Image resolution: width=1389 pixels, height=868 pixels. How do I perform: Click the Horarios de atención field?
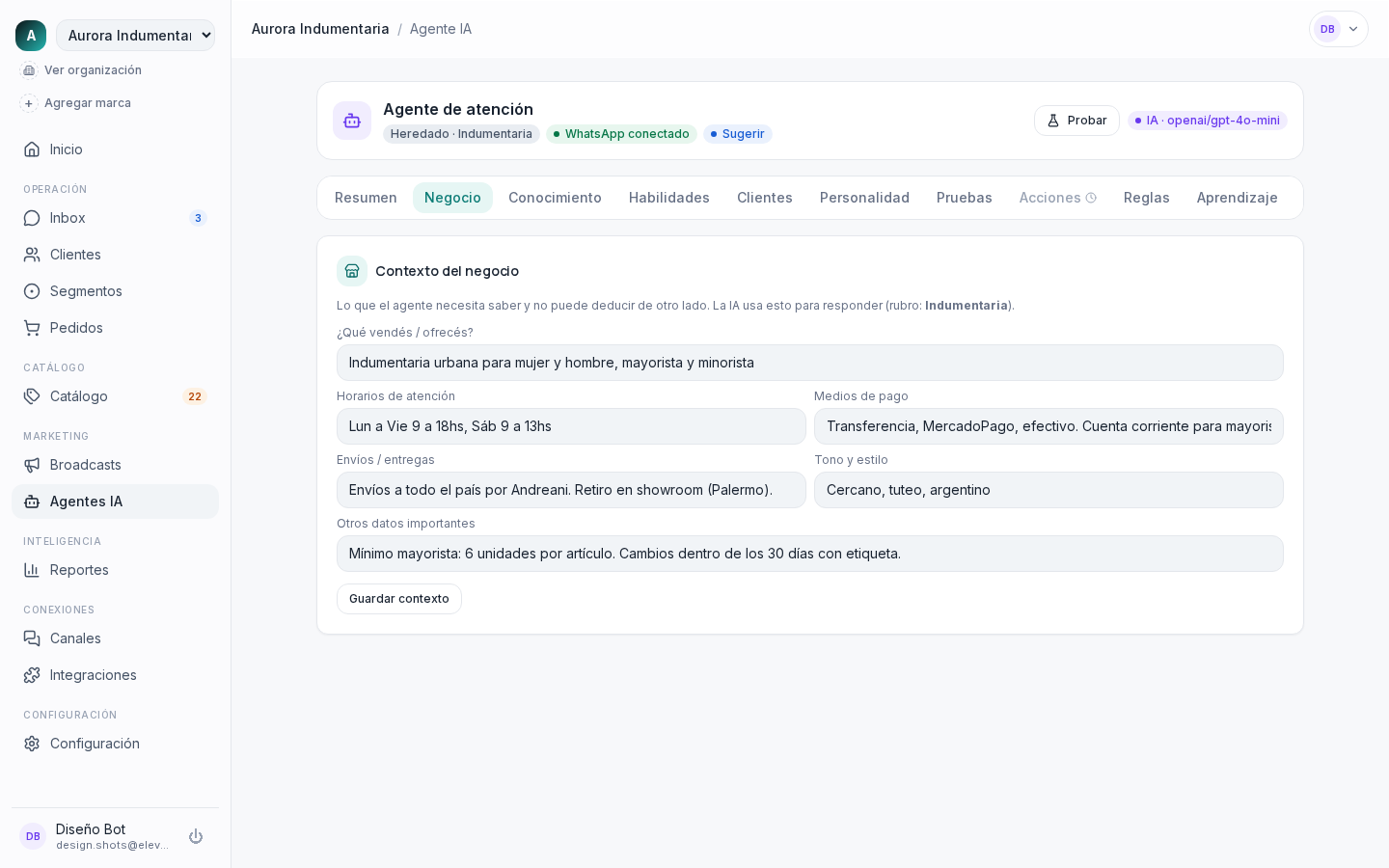coord(571,426)
